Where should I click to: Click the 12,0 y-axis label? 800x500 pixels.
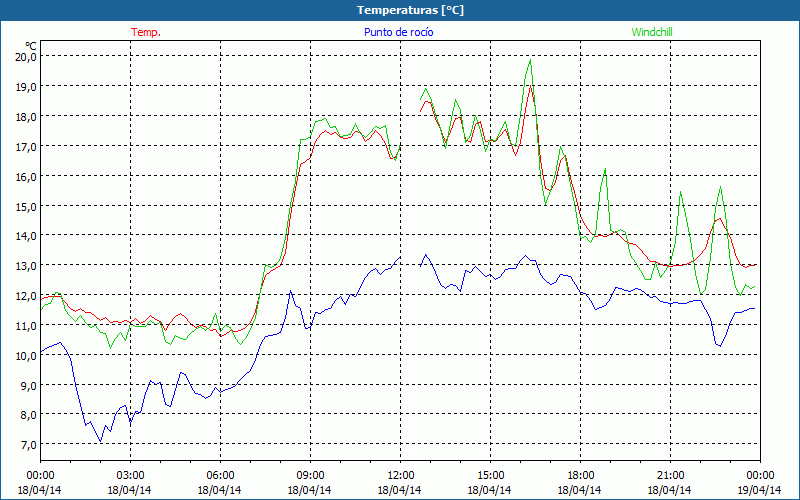point(27,296)
